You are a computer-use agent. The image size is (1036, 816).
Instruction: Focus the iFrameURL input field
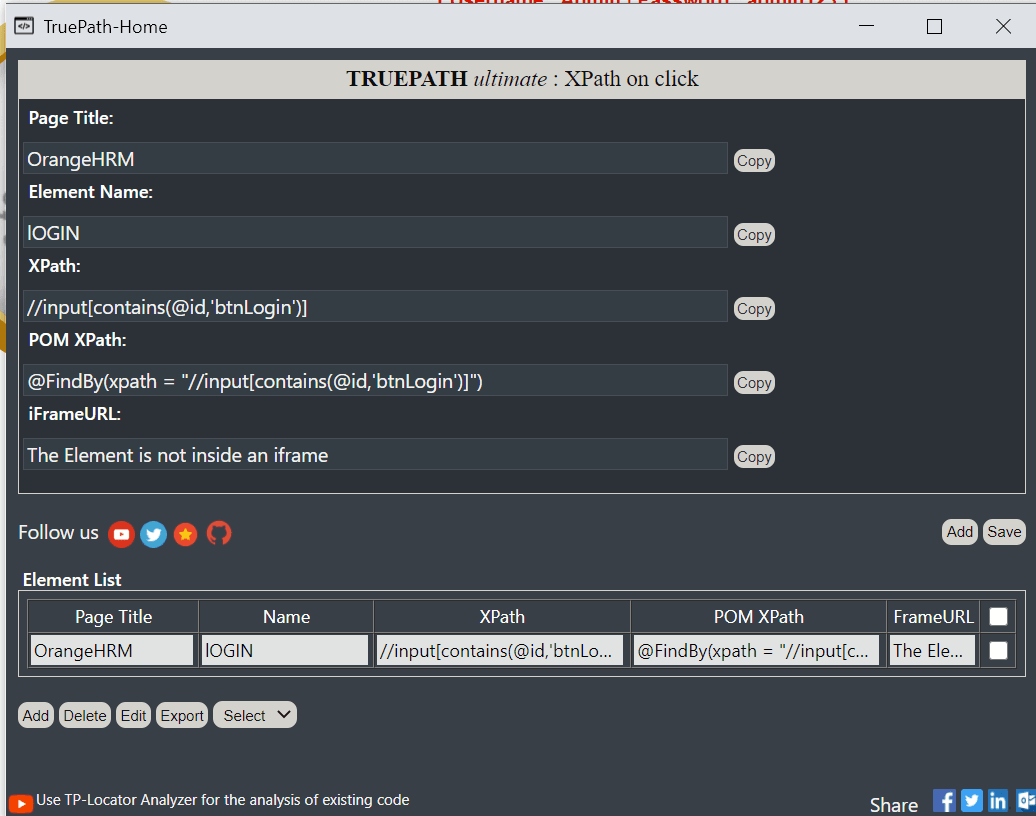tap(375, 455)
